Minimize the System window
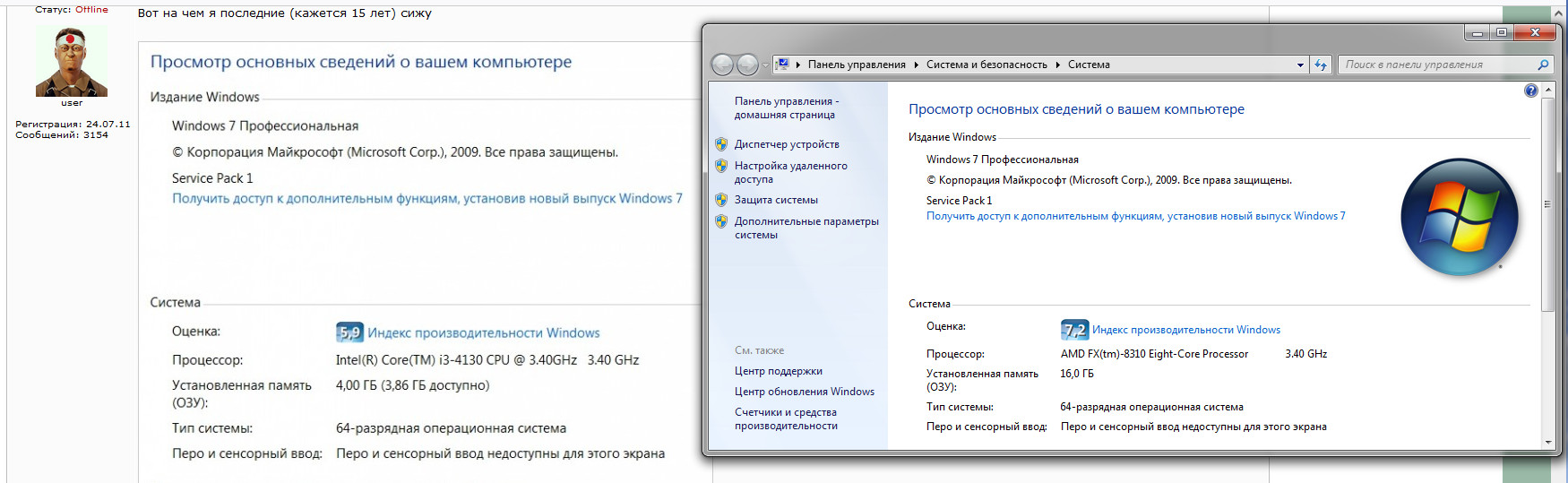The width and height of the screenshot is (1568, 483). click(1478, 32)
